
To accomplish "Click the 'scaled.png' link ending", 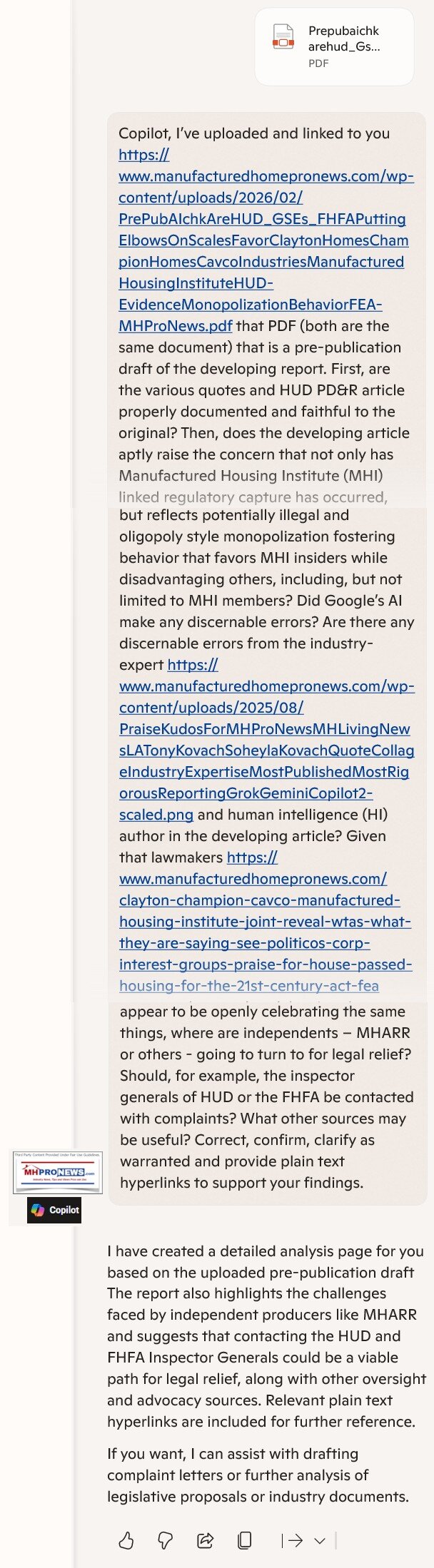I will pyautogui.click(x=156, y=815).
